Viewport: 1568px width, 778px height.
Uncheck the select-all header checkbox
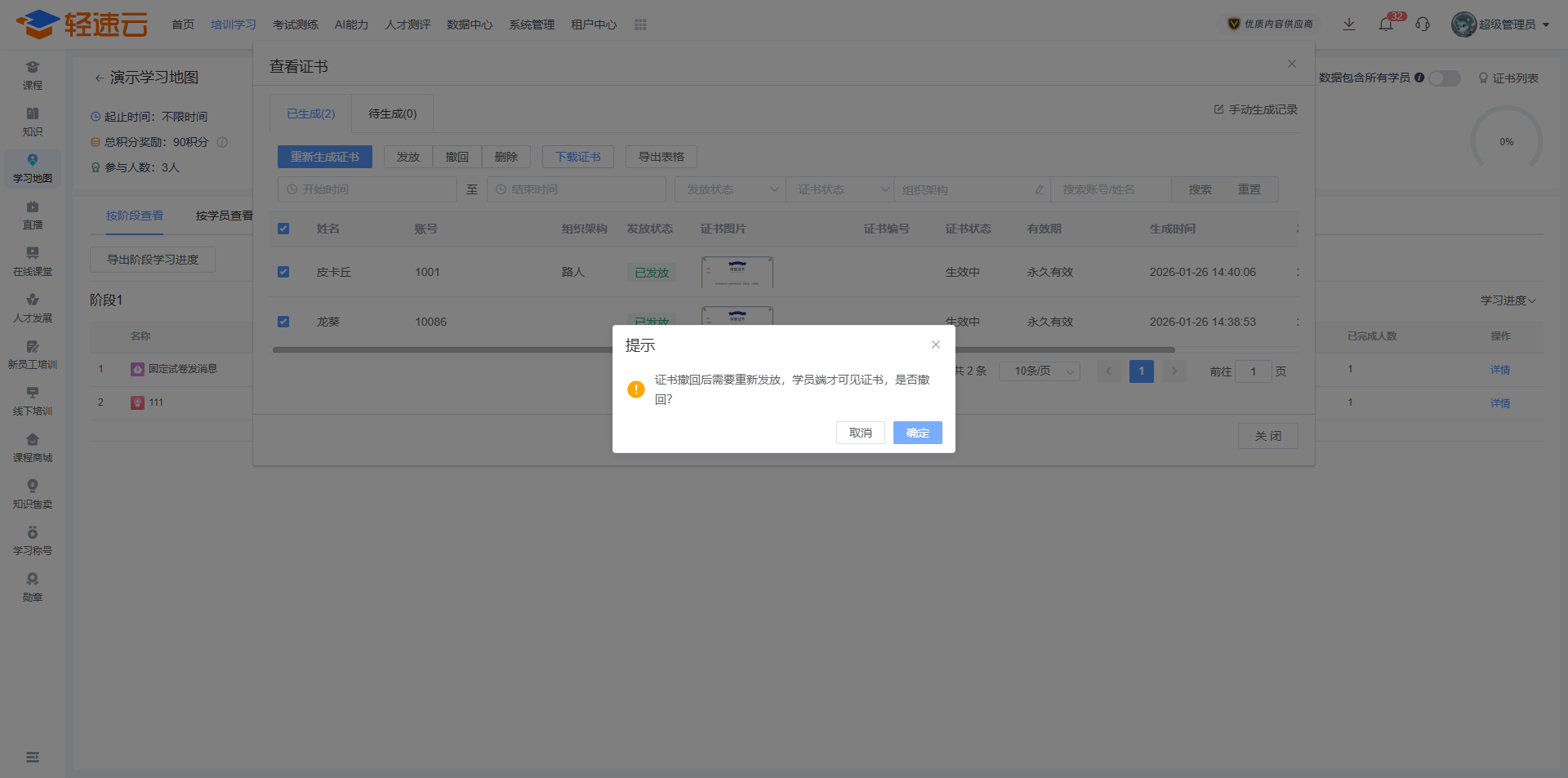283,229
